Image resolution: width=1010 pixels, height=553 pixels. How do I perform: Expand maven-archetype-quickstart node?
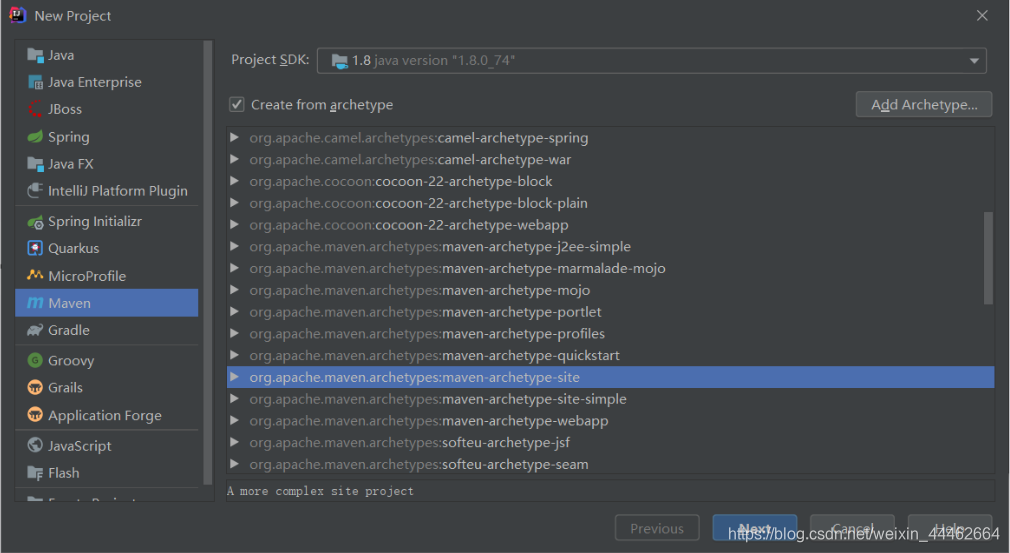(x=234, y=355)
